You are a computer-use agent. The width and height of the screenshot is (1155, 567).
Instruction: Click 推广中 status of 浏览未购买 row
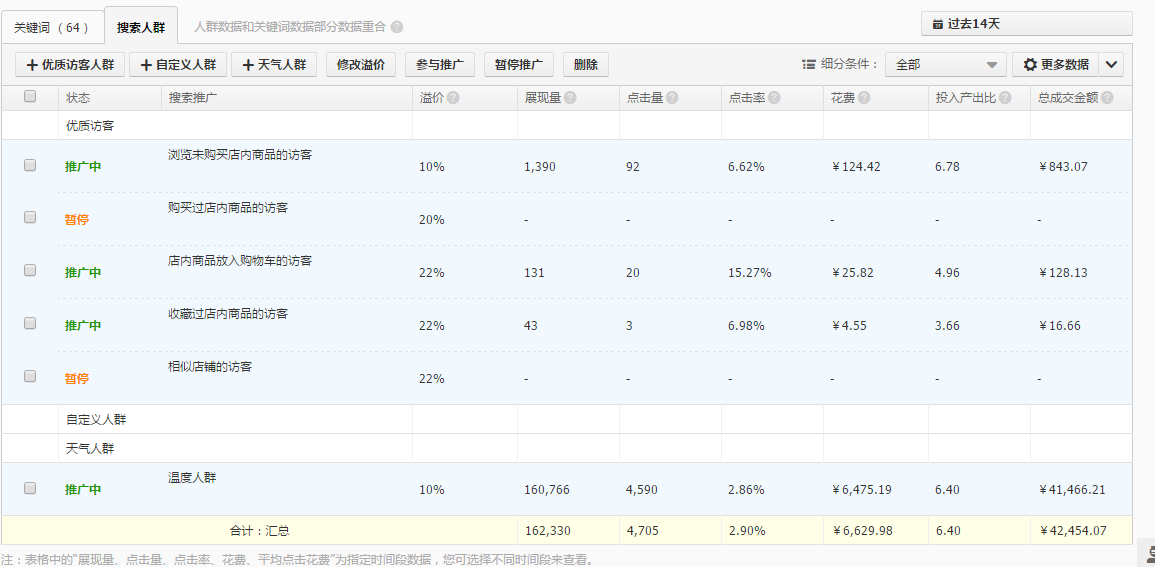pyautogui.click(x=83, y=167)
